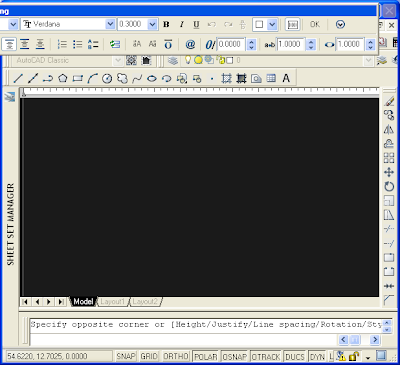Jump to the last layout tab
The height and width of the screenshot is (365, 400).
(61, 302)
